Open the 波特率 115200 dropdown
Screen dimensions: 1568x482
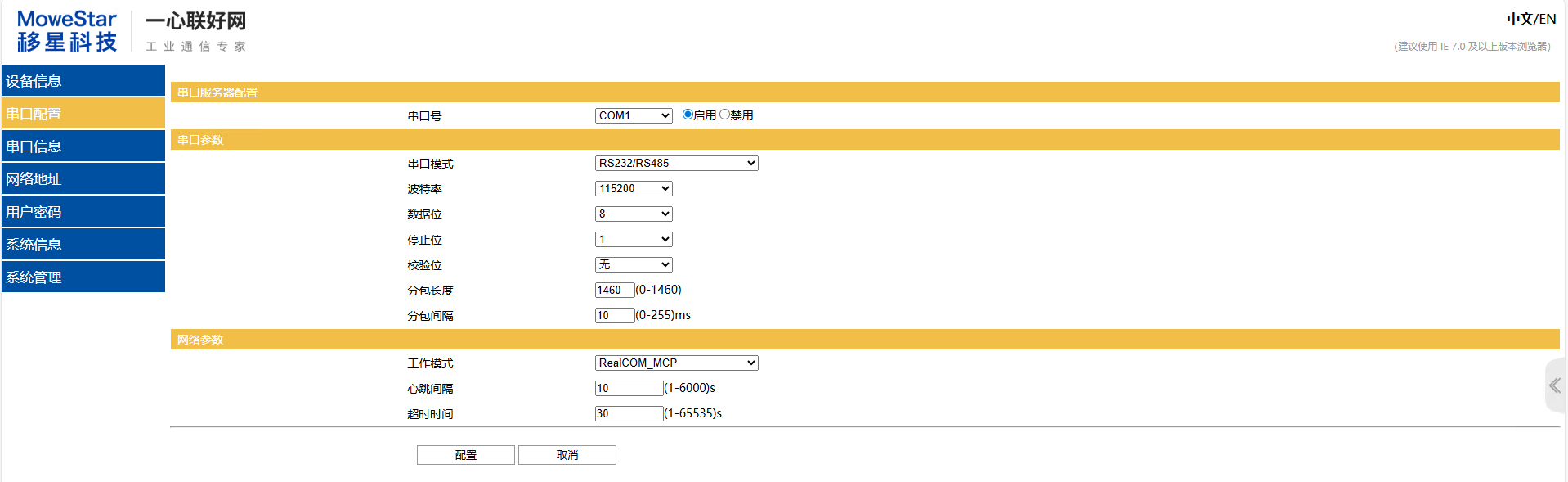click(x=634, y=188)
